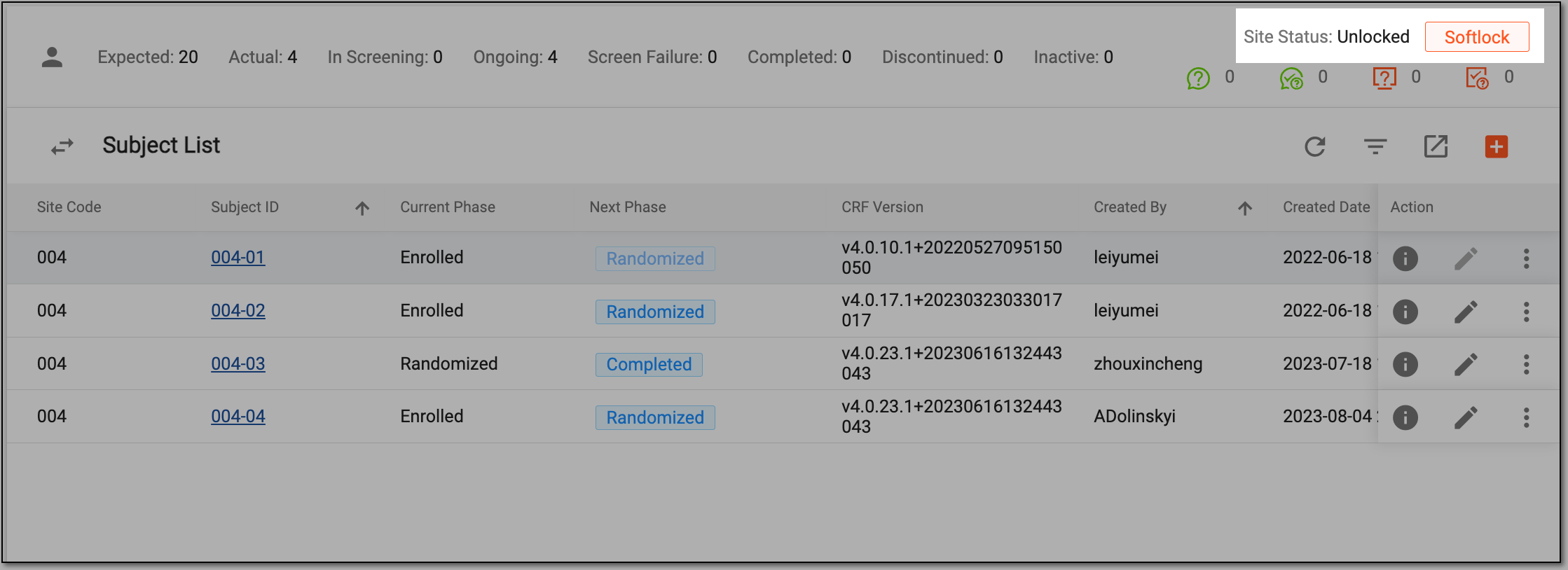Click CRF version v4.0.10.1 cell
Image resolution: width=1568 pixels, height=570 pixels.
(x=952, y=258)
